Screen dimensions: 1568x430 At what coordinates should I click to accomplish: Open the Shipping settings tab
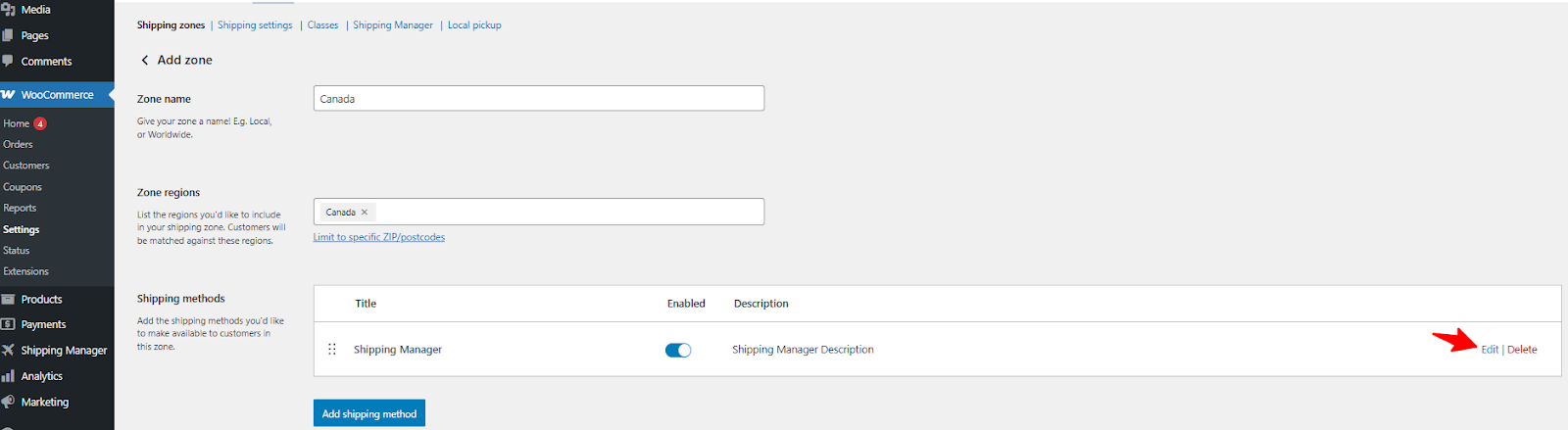tap(255, 25)
